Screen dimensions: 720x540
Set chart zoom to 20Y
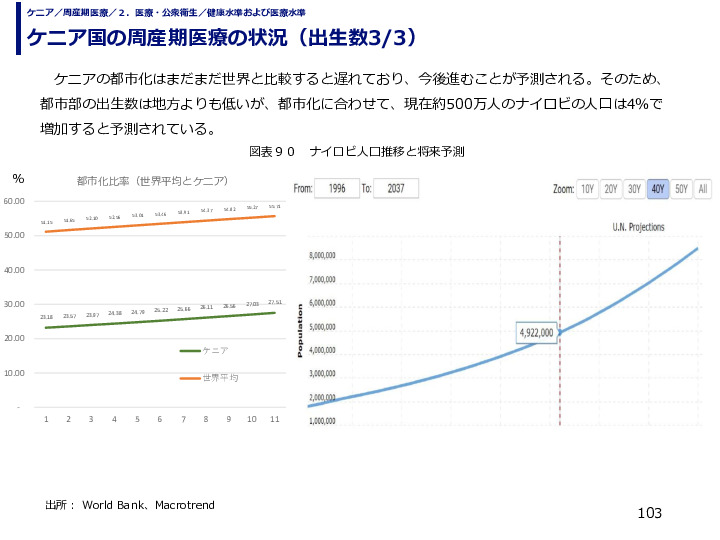point(611,189)
